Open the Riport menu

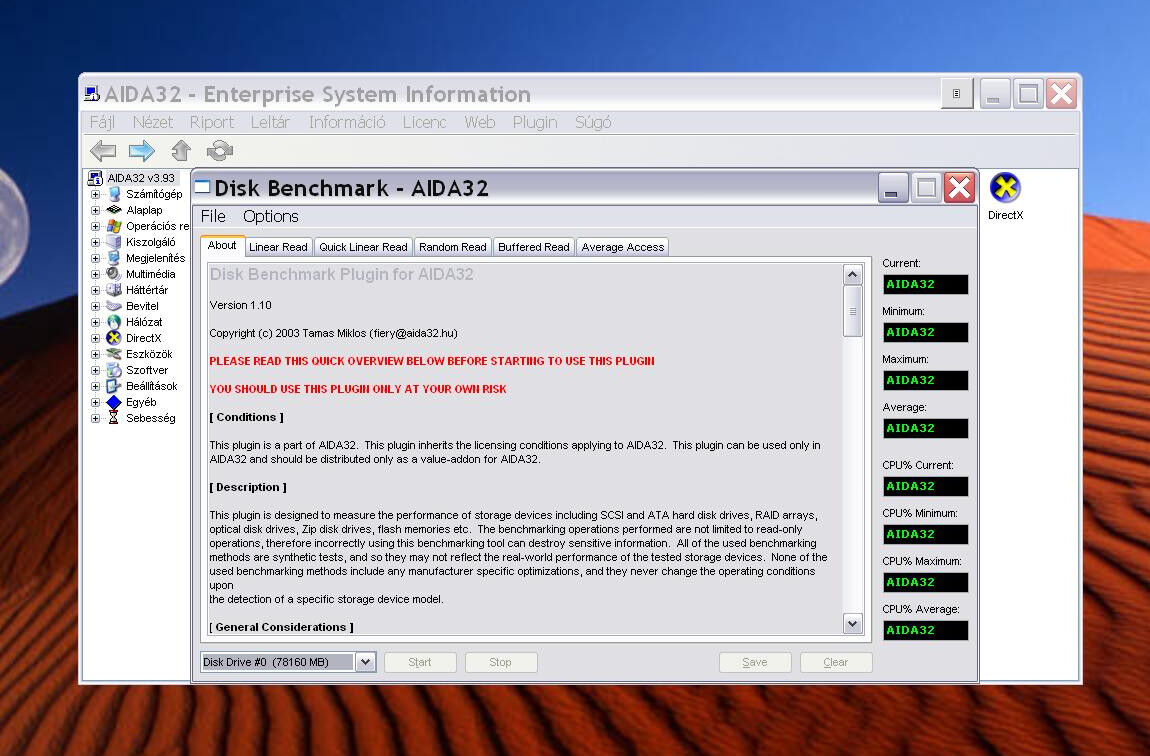pyautogui.click(x=212, y=122)
